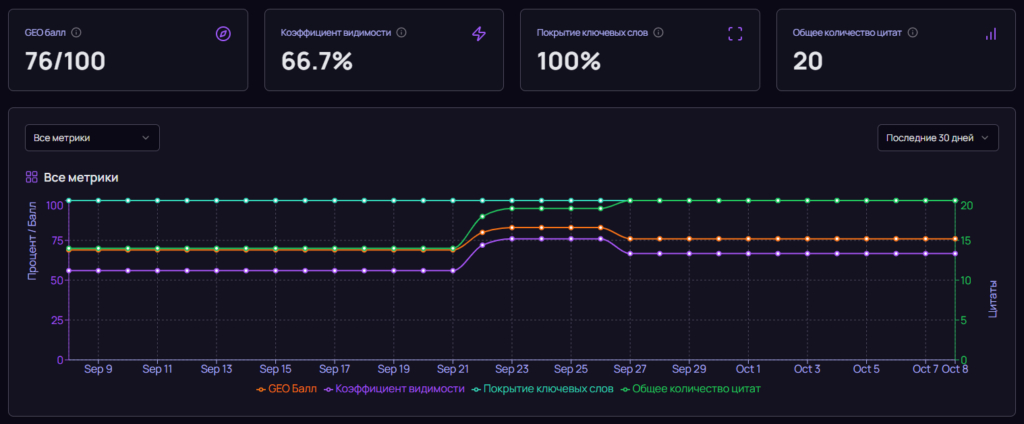Screen dimensions: 1024x424
Task: Click the 75 tick label on left axis
Action: coord(57,241)
